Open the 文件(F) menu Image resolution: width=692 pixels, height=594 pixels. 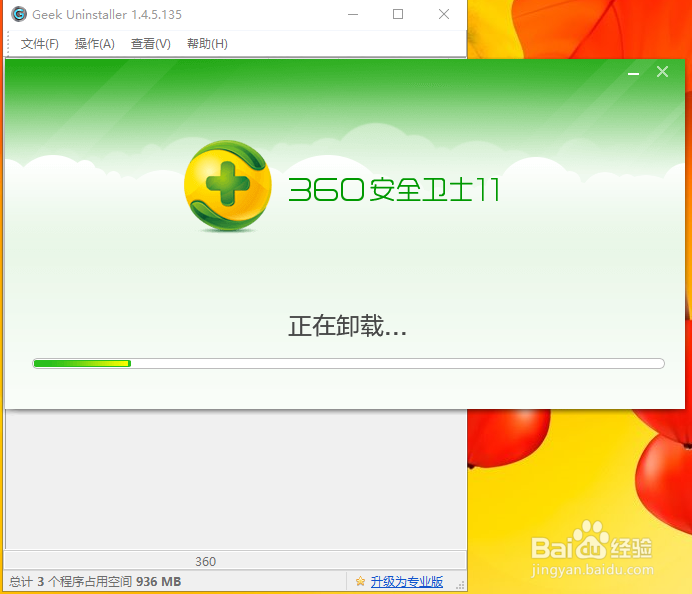(40, 44)
